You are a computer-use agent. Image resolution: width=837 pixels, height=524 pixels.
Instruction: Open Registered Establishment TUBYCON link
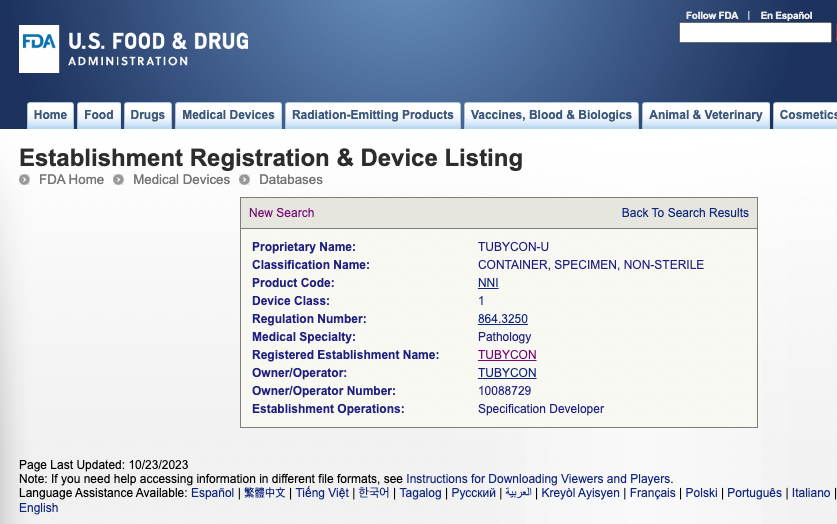pyautogui.click(x=507, y=355)
